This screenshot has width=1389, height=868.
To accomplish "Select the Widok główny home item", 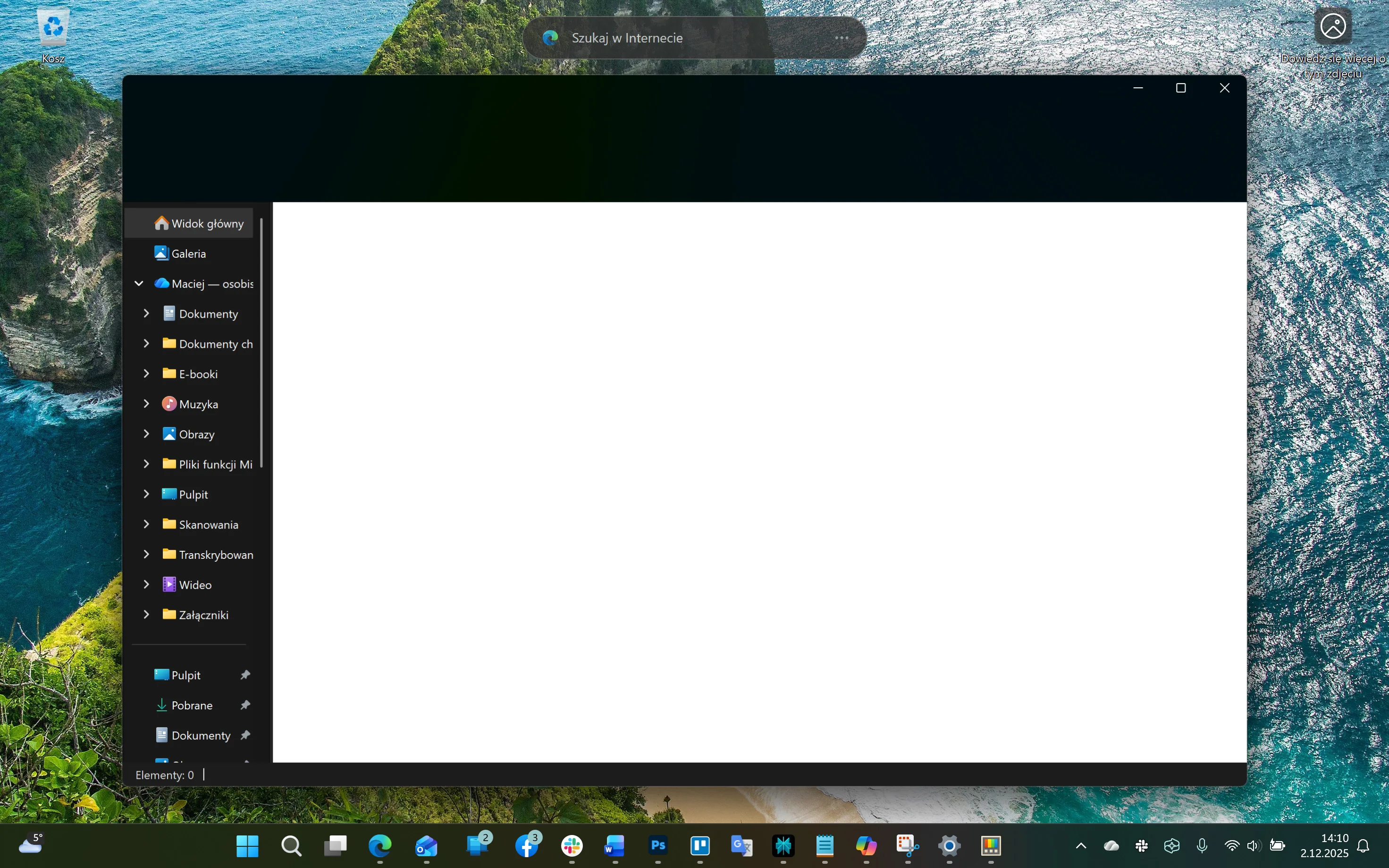I will tap(198, 223).
